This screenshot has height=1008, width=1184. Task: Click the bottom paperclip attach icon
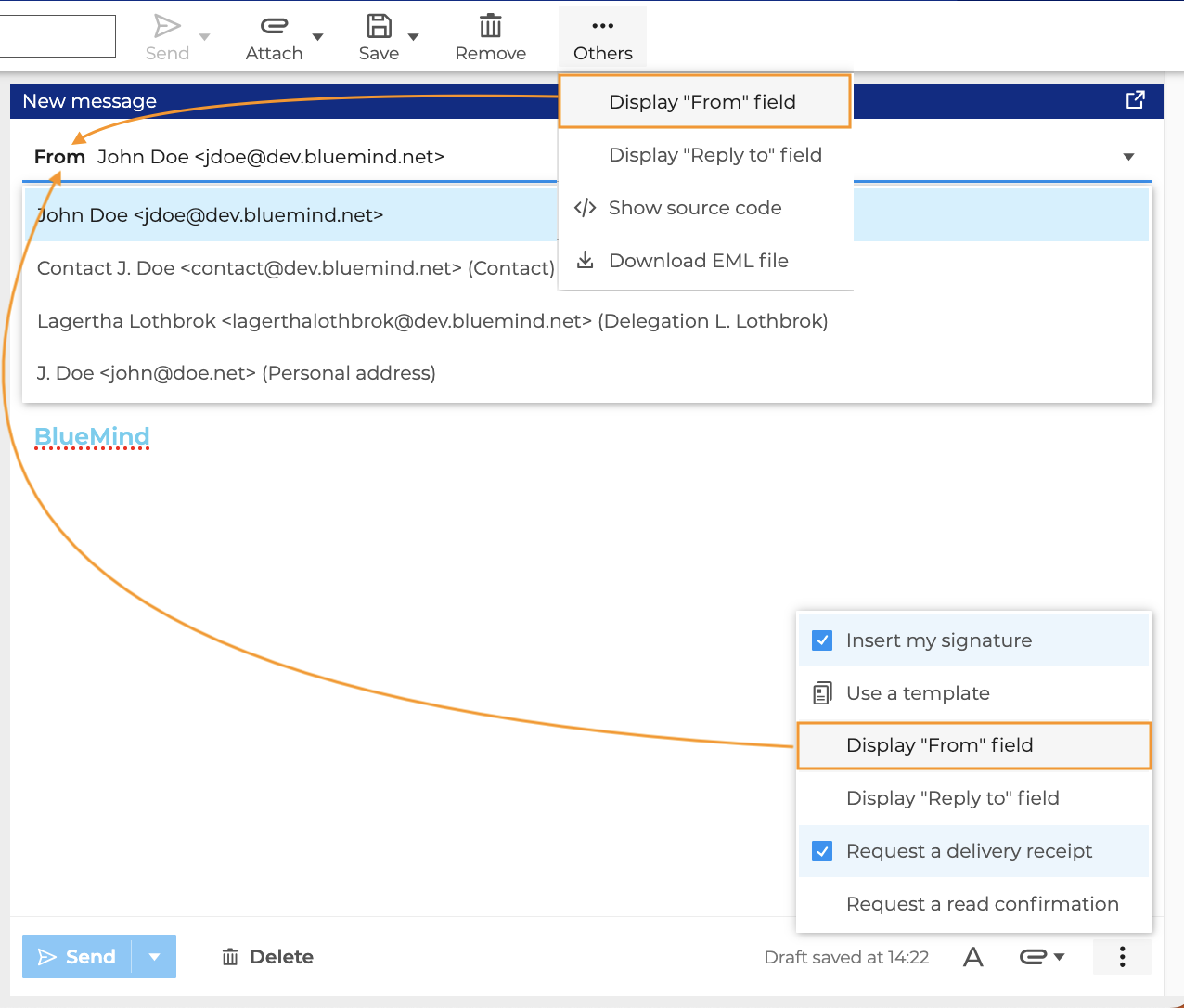1034,957
